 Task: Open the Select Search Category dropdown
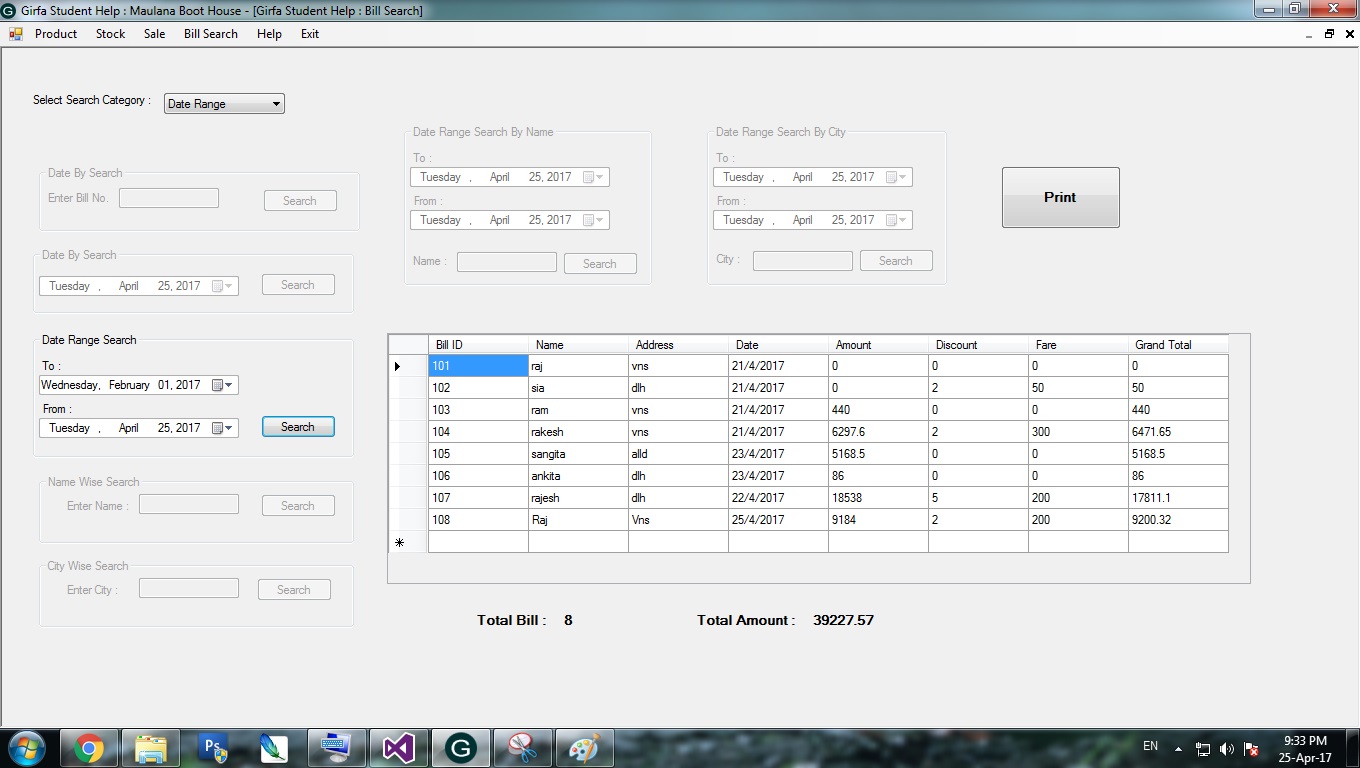(277, 103)
